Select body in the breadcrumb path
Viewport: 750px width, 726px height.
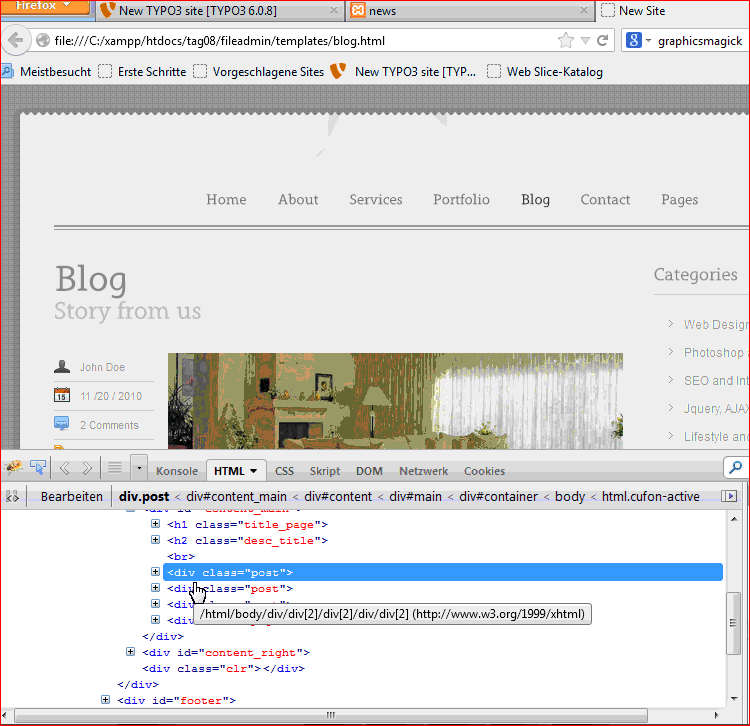point(570,496)
